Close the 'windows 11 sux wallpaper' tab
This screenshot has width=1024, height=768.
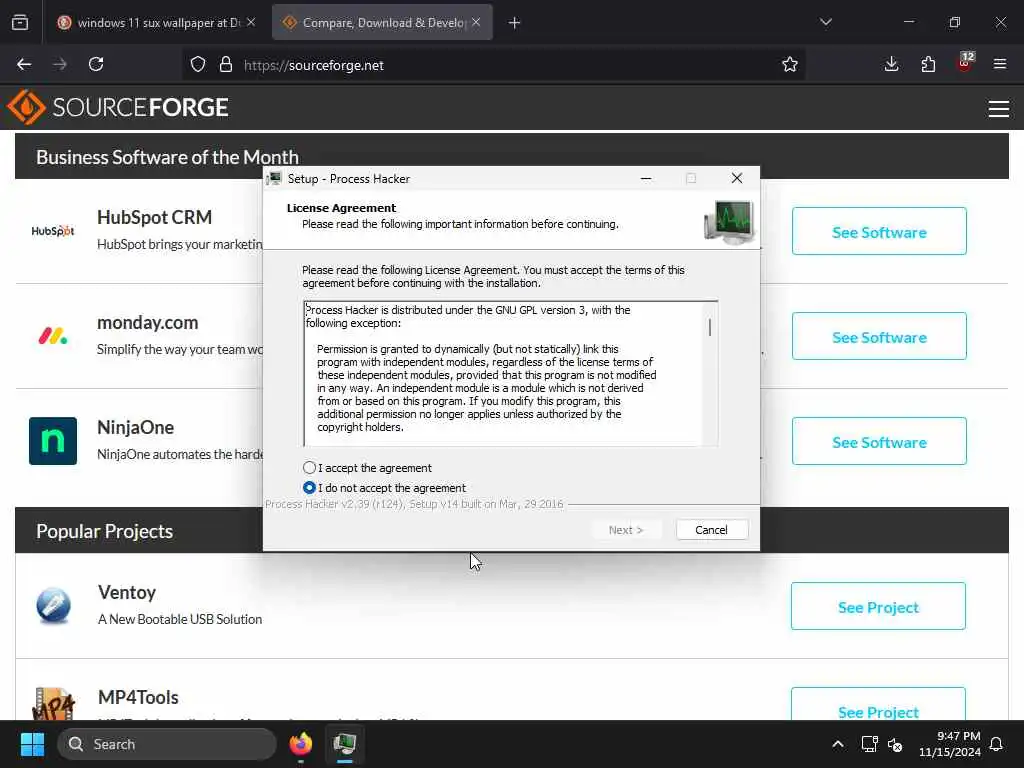click(251, 22)
